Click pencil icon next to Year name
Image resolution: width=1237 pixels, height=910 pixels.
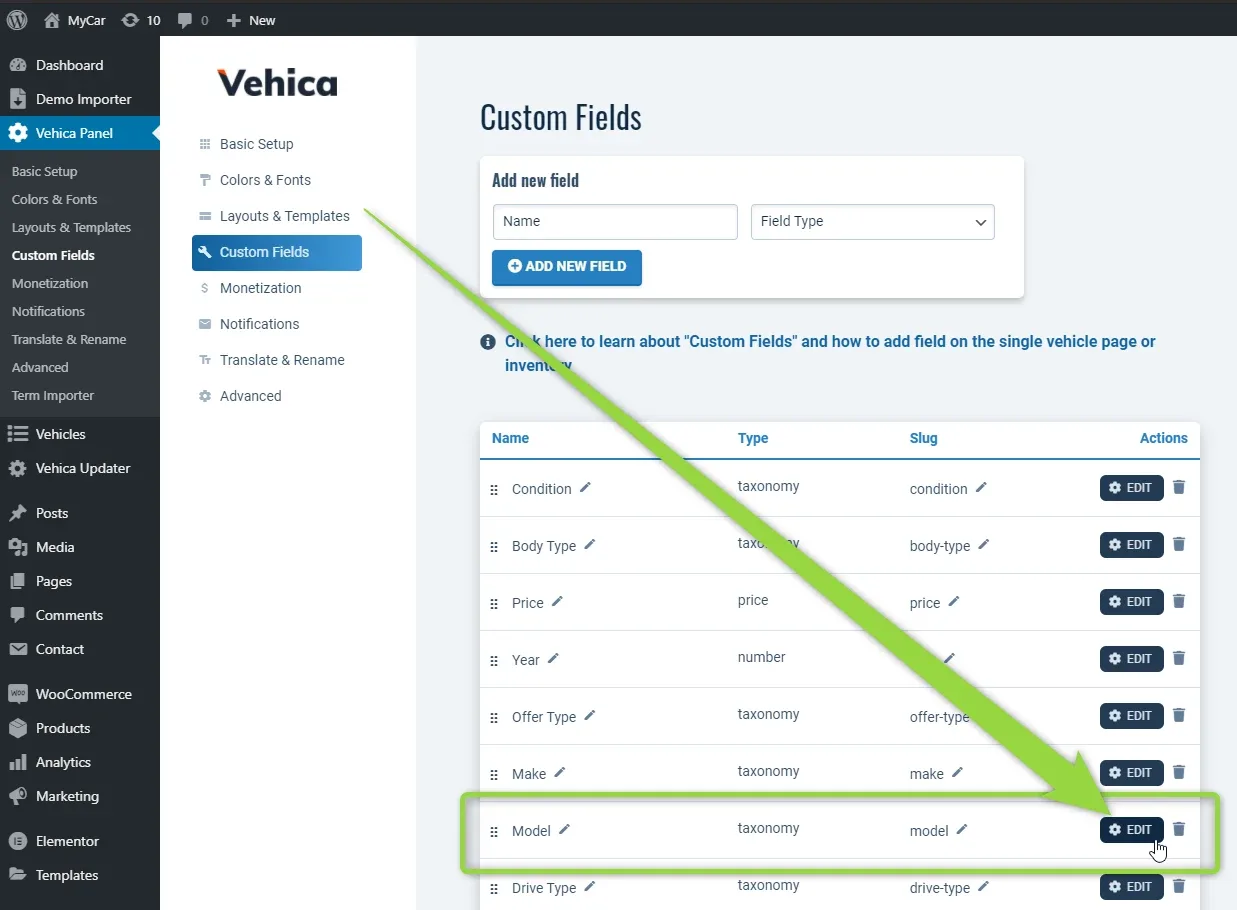(553, 658)
